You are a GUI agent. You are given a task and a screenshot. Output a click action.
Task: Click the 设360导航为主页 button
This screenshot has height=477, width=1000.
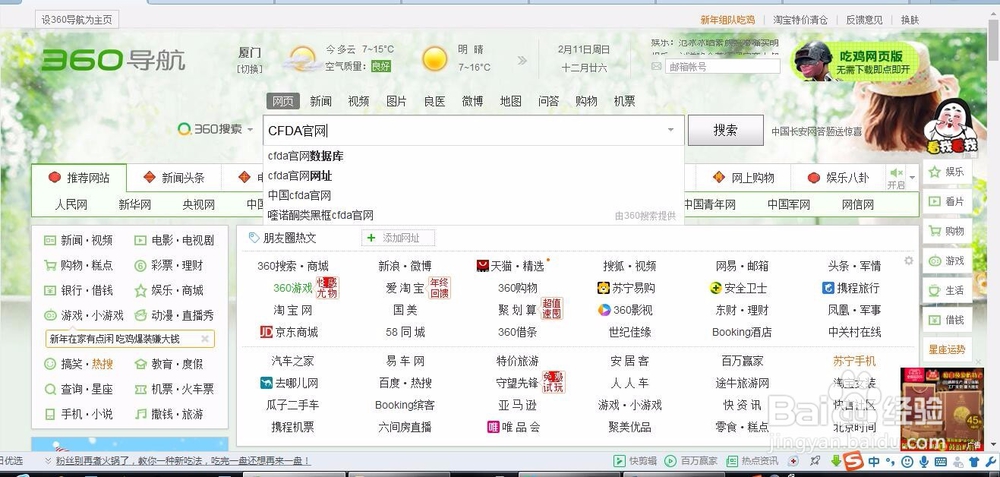(x=77, y=20)
